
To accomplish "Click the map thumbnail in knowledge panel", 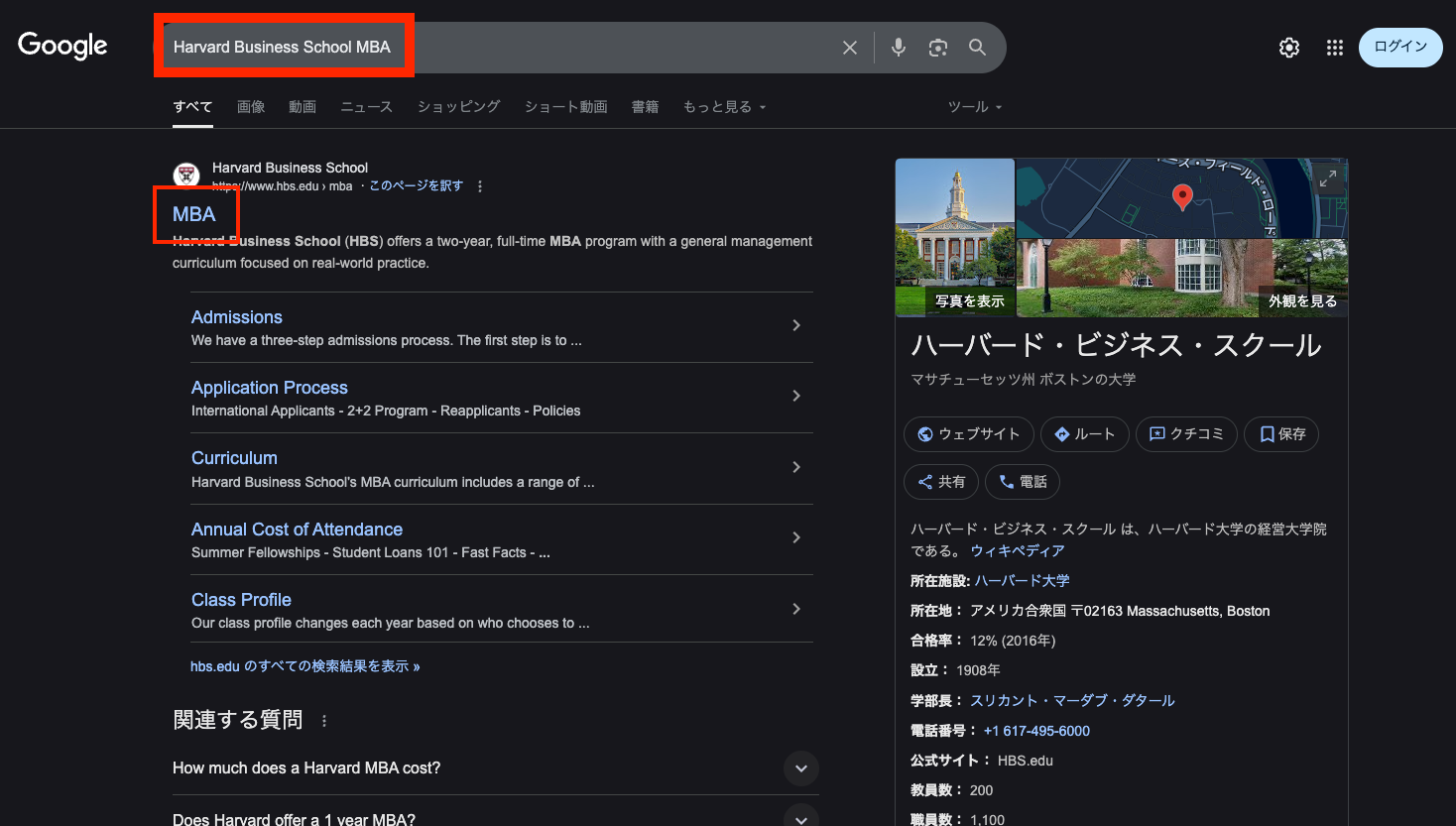I will [x=1182, y=198].
